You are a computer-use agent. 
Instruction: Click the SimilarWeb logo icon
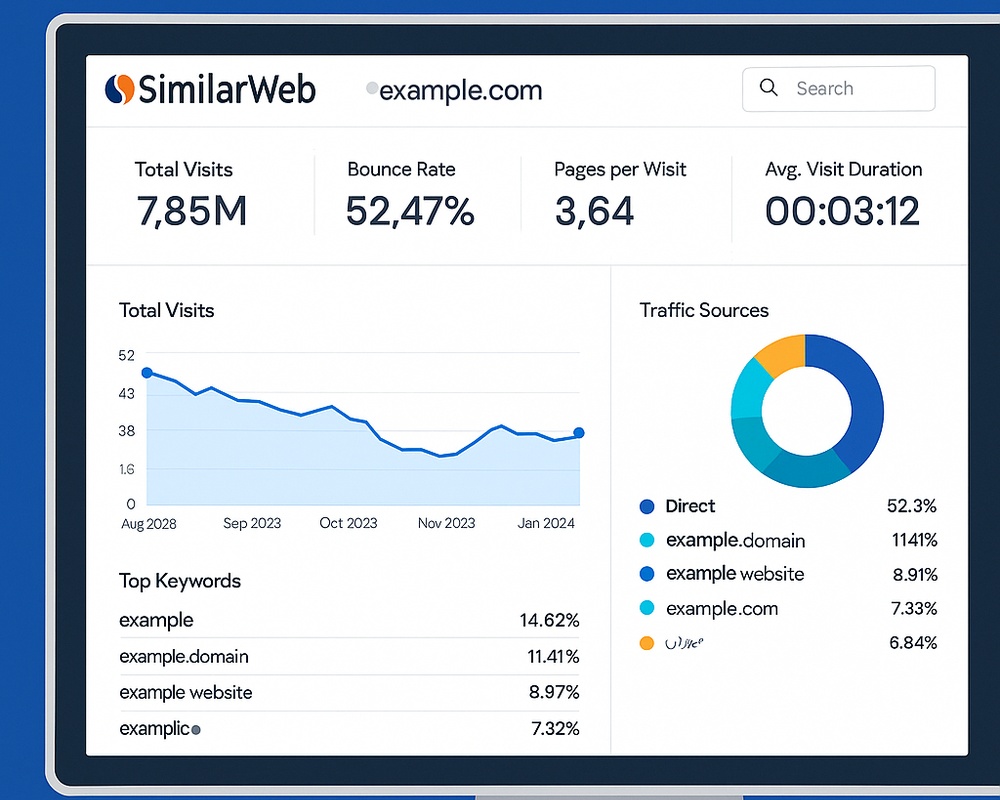121,89
